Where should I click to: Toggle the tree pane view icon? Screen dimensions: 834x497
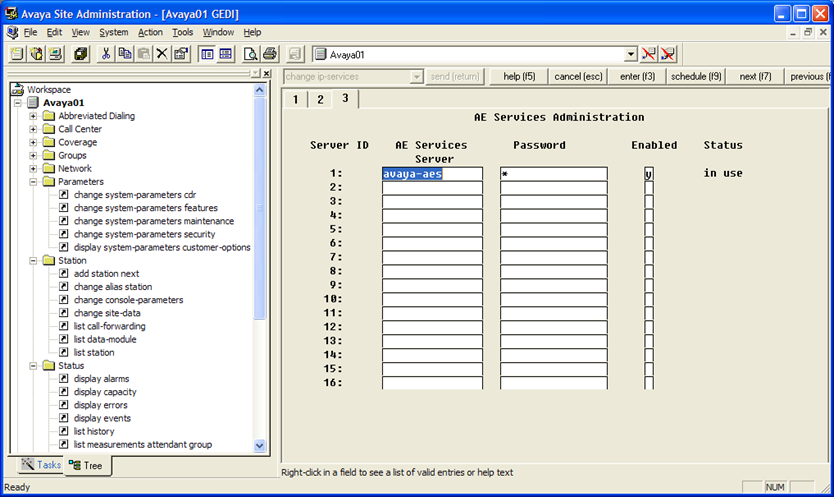click(207, 54)
